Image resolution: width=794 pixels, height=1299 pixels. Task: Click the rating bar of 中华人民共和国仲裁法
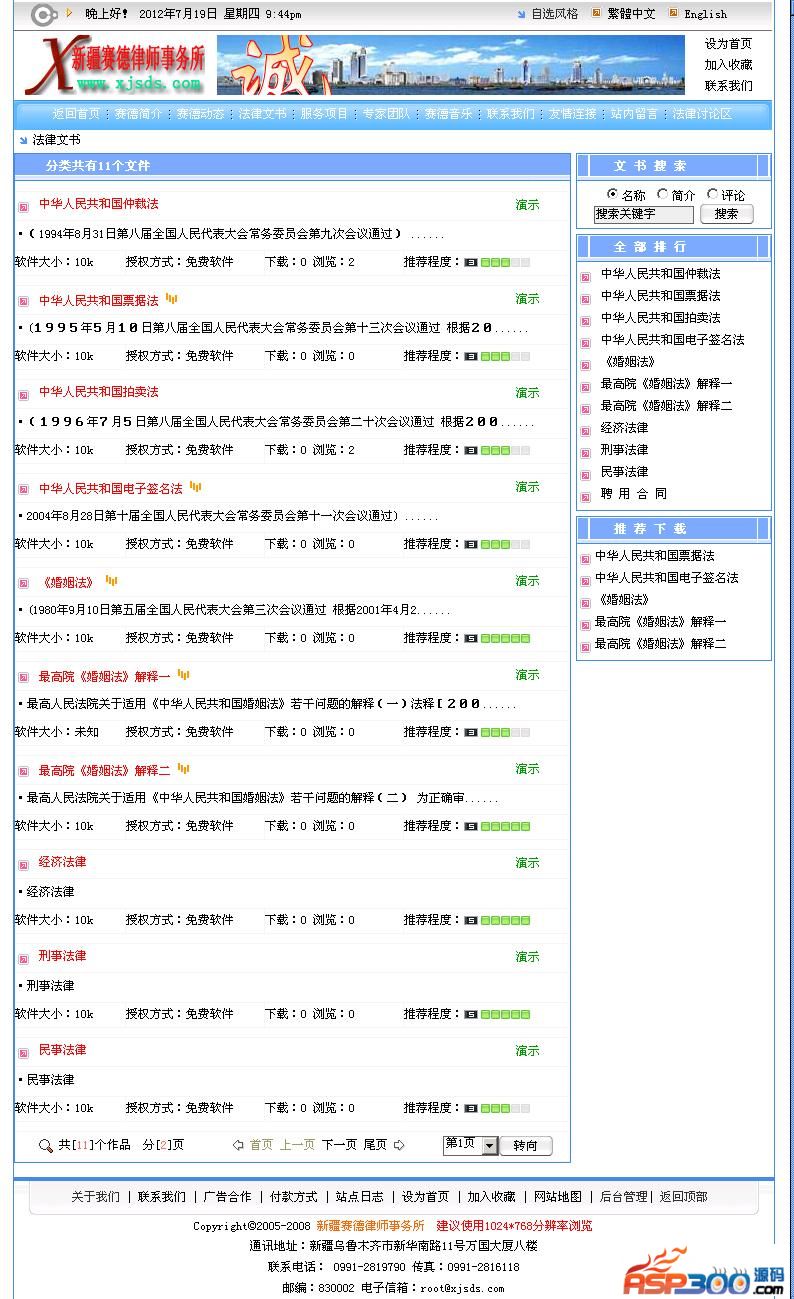(x=497, y=262)
